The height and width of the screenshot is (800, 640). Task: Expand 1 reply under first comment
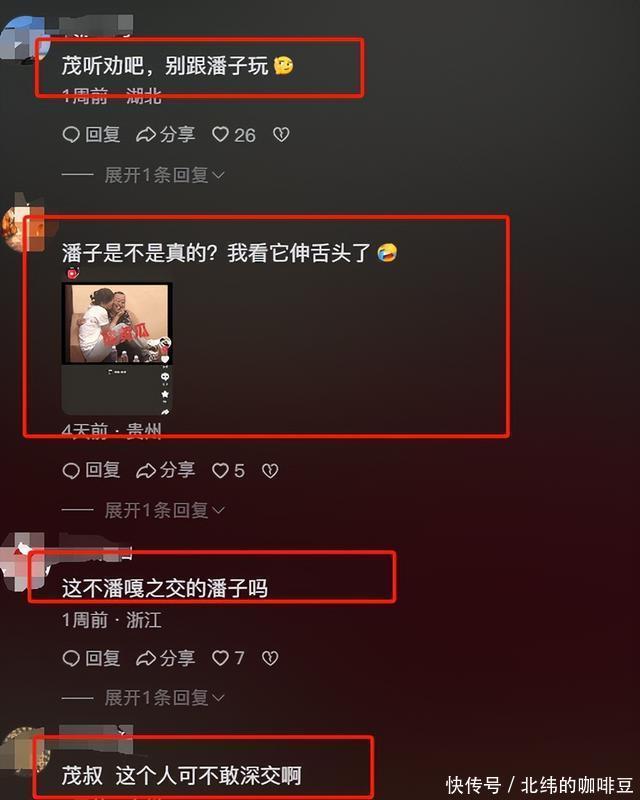click(164, 175)
